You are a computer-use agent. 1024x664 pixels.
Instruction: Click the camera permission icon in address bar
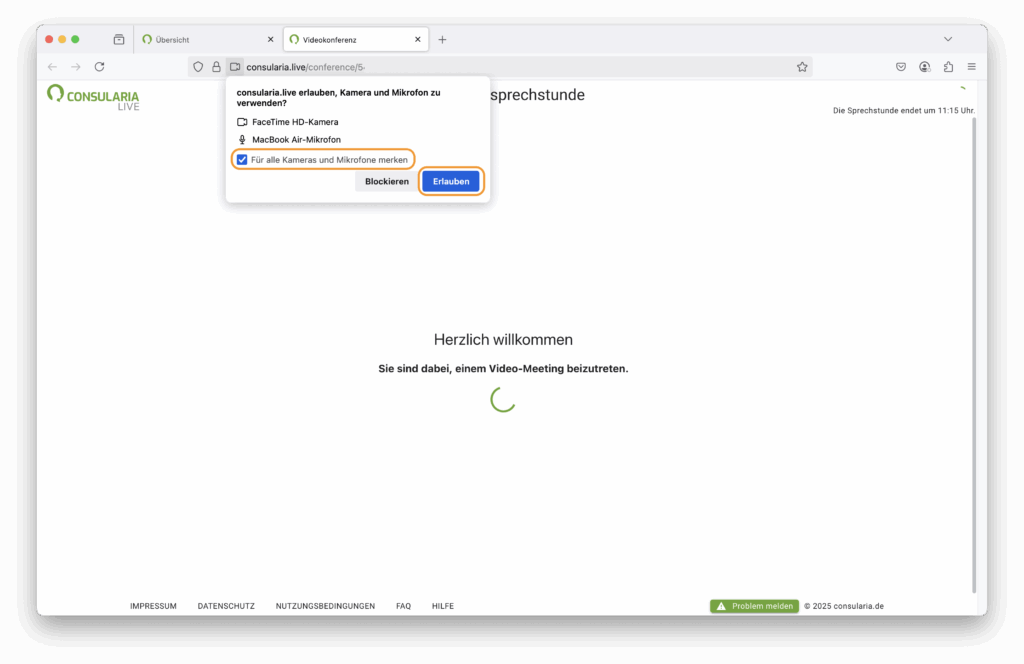[235, 67]
